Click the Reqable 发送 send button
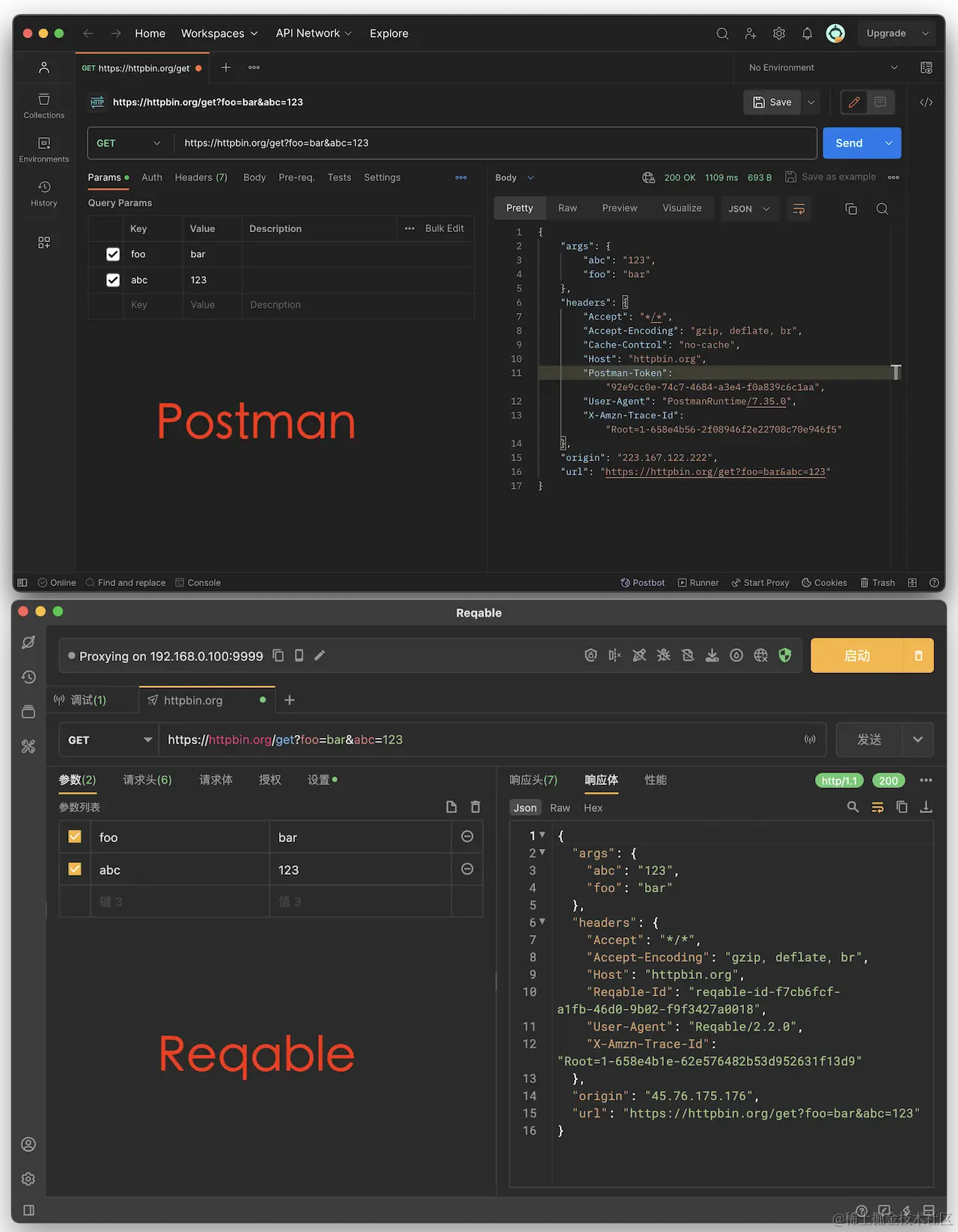 coord(870,740)
